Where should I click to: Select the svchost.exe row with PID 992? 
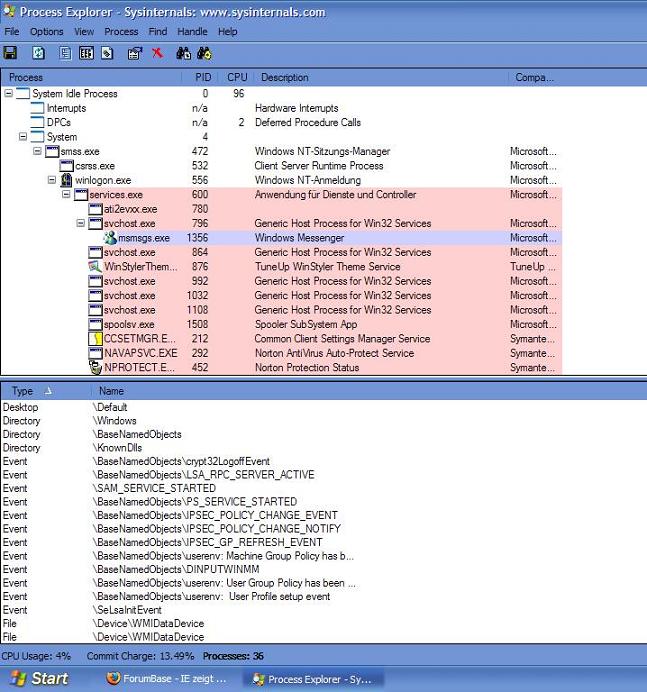tap(281, 281)
